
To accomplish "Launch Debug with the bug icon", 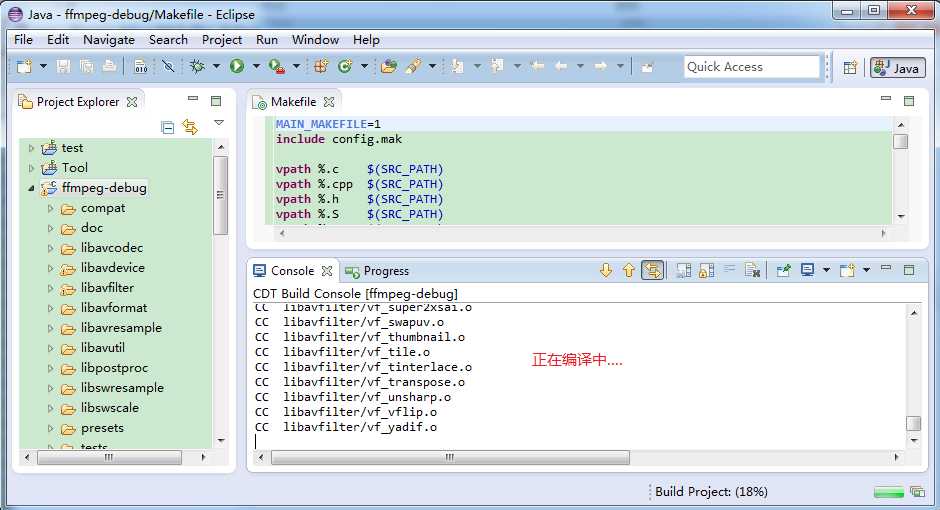I will [x=197, y=66].
